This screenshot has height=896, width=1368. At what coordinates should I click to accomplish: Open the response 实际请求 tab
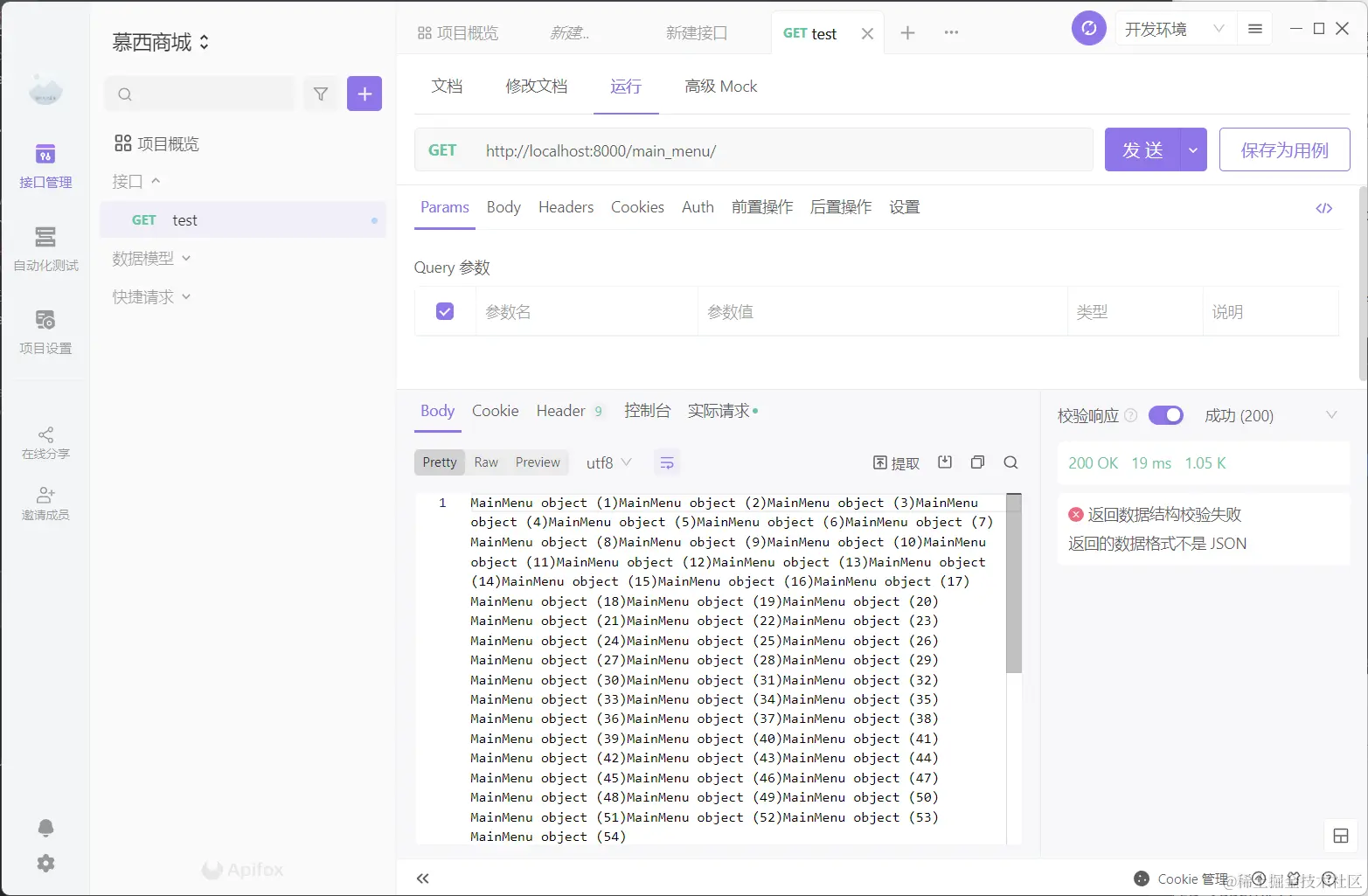click(722, 411)
